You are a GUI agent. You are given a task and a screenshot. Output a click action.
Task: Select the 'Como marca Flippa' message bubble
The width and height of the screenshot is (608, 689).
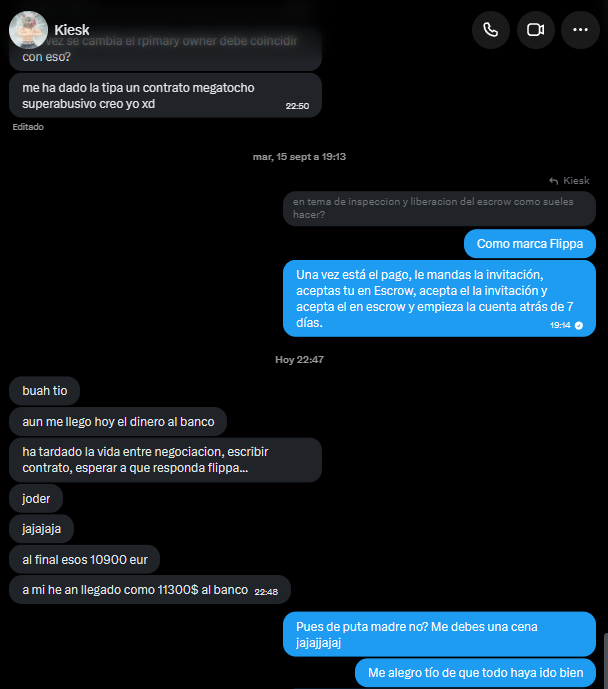coord(530,244)
